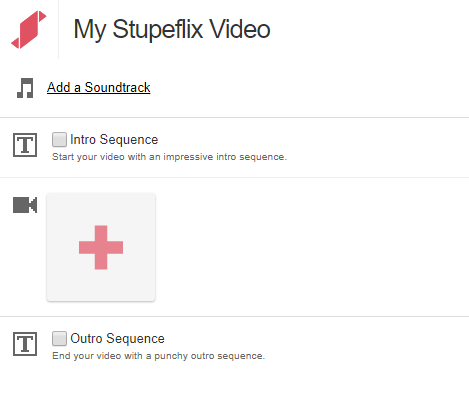This screenshot has height=402, width=469.
Task: Click the Intro Sequence text icon
Action: point(25,145)
